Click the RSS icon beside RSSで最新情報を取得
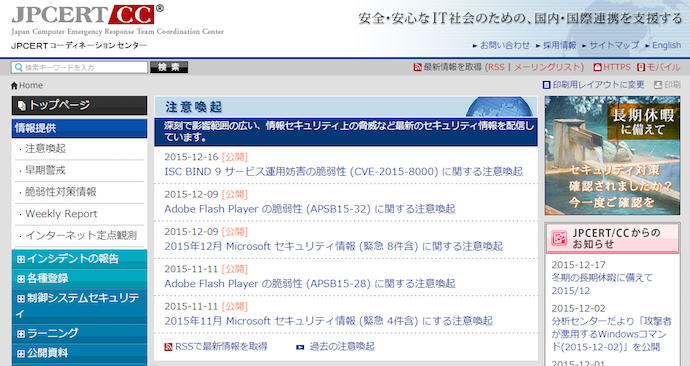The width and height of the screenshot is (690, 366). (x=168, y=347)
